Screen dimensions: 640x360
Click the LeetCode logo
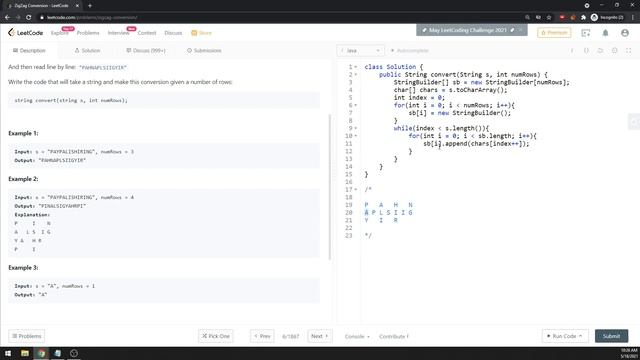[25, 33]
